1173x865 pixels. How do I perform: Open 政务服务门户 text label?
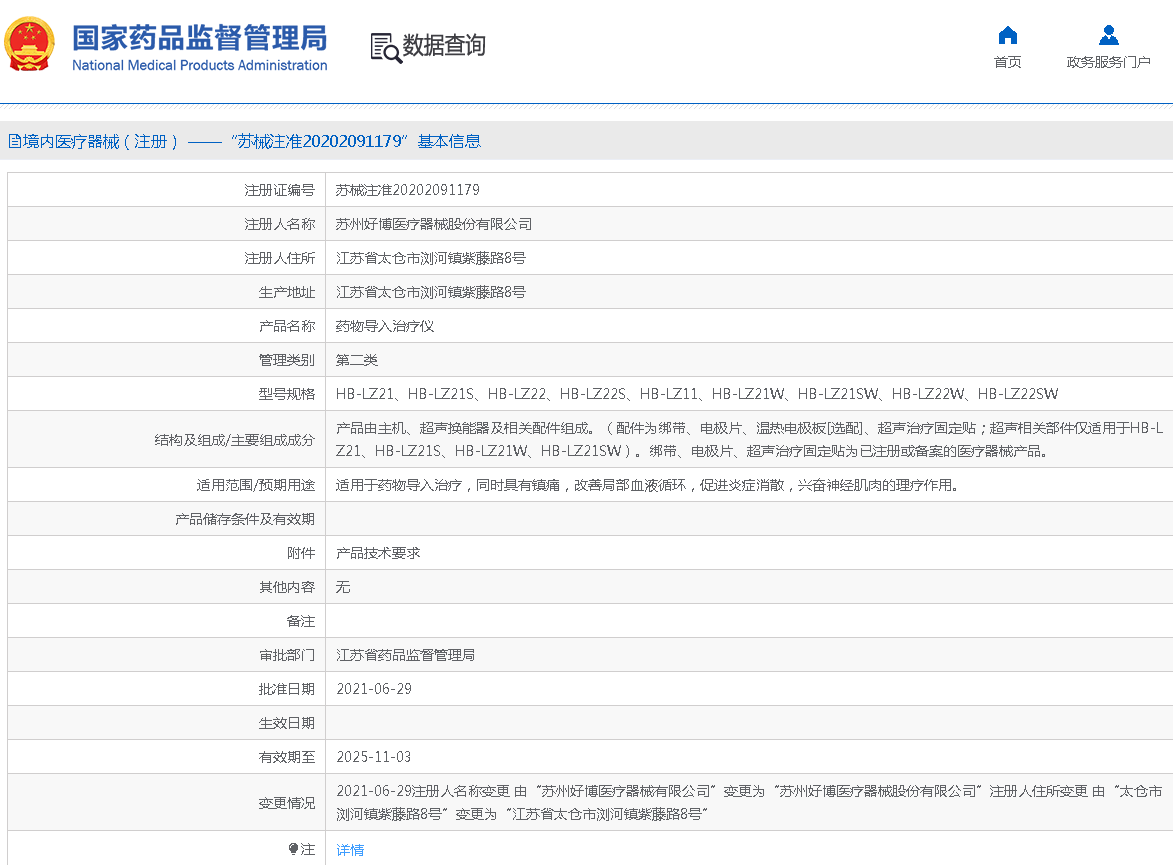coord(1108,63)
